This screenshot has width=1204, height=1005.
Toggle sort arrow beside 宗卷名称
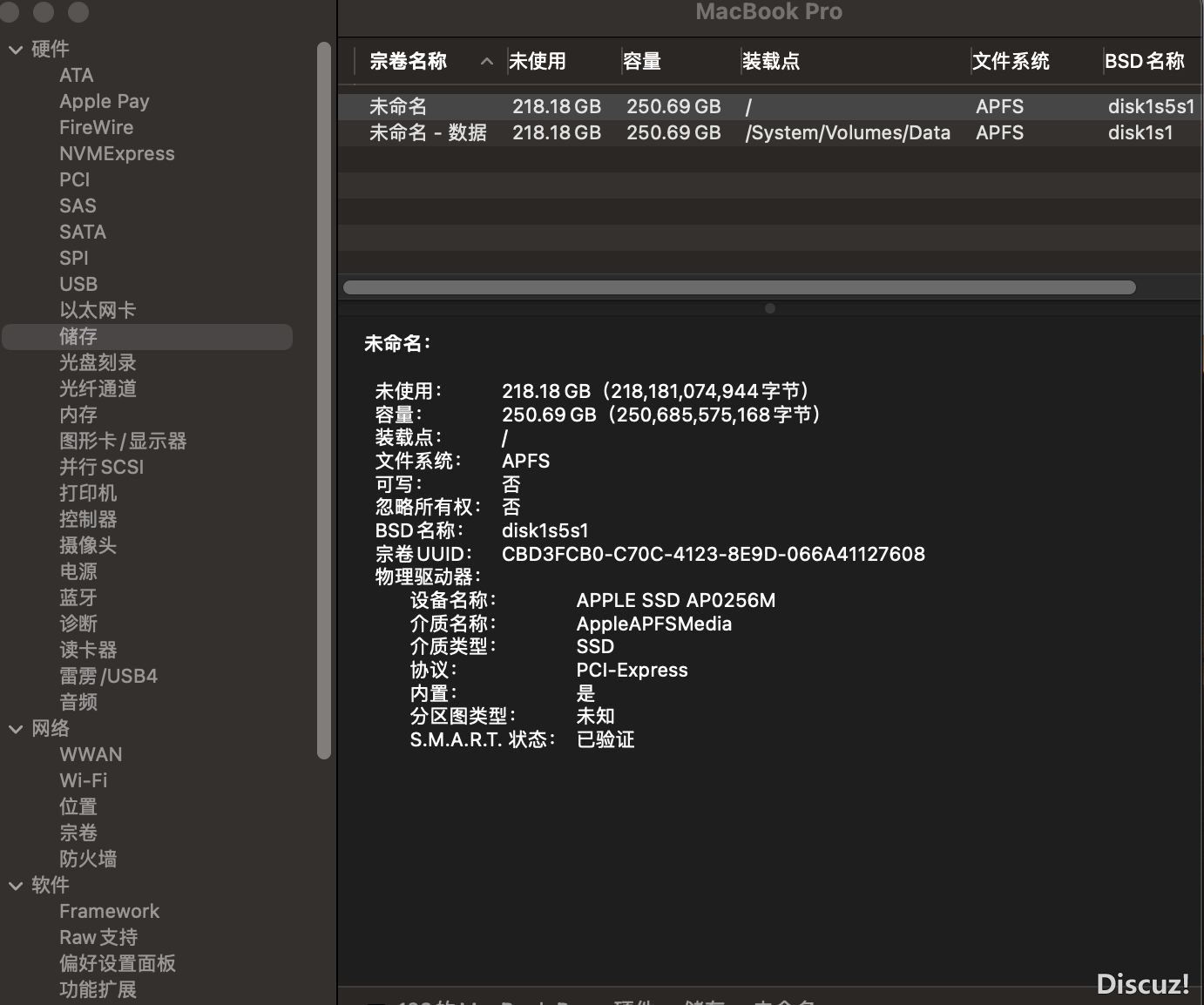tap(487, 61)
